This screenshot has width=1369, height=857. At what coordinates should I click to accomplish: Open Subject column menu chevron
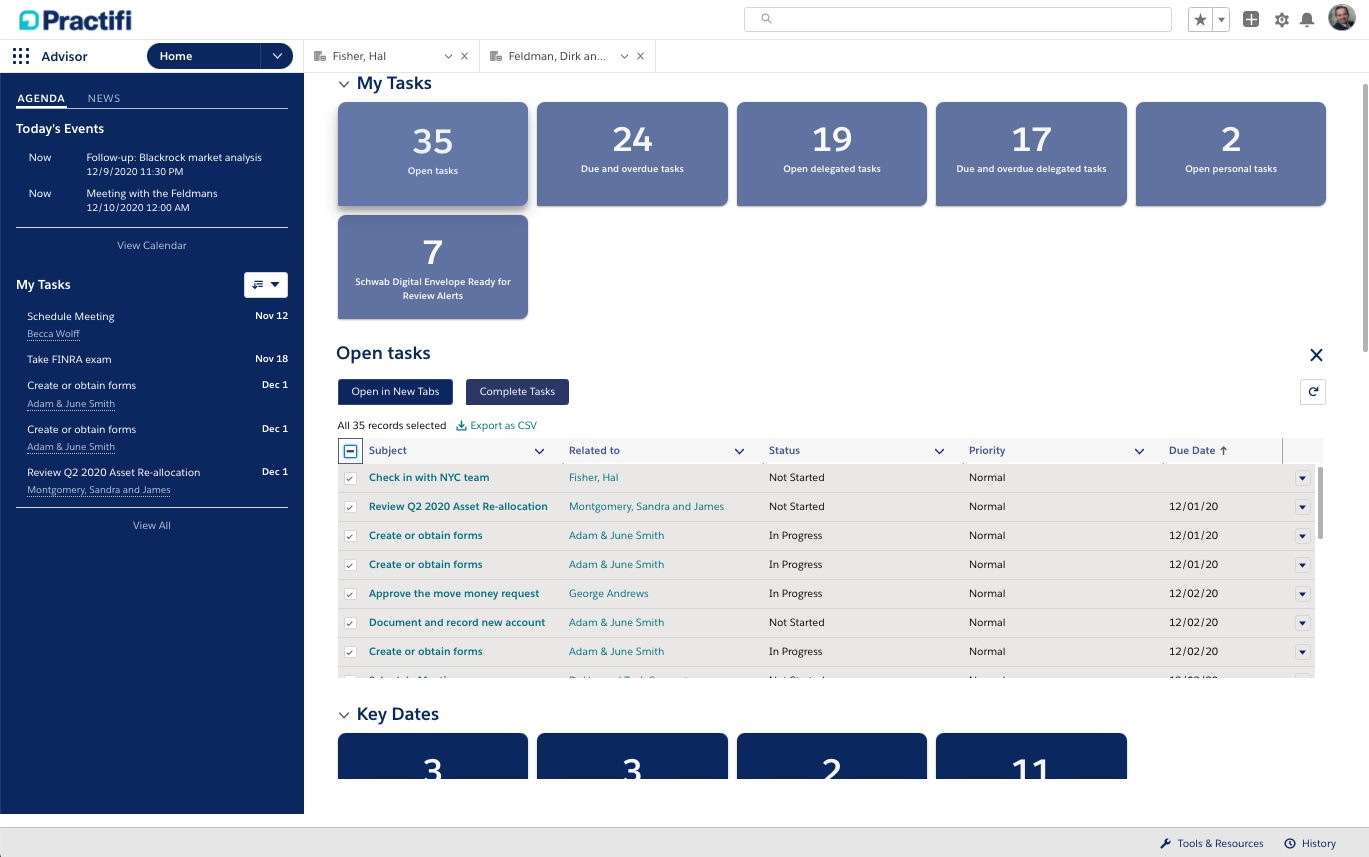click(x=540, y=451)
